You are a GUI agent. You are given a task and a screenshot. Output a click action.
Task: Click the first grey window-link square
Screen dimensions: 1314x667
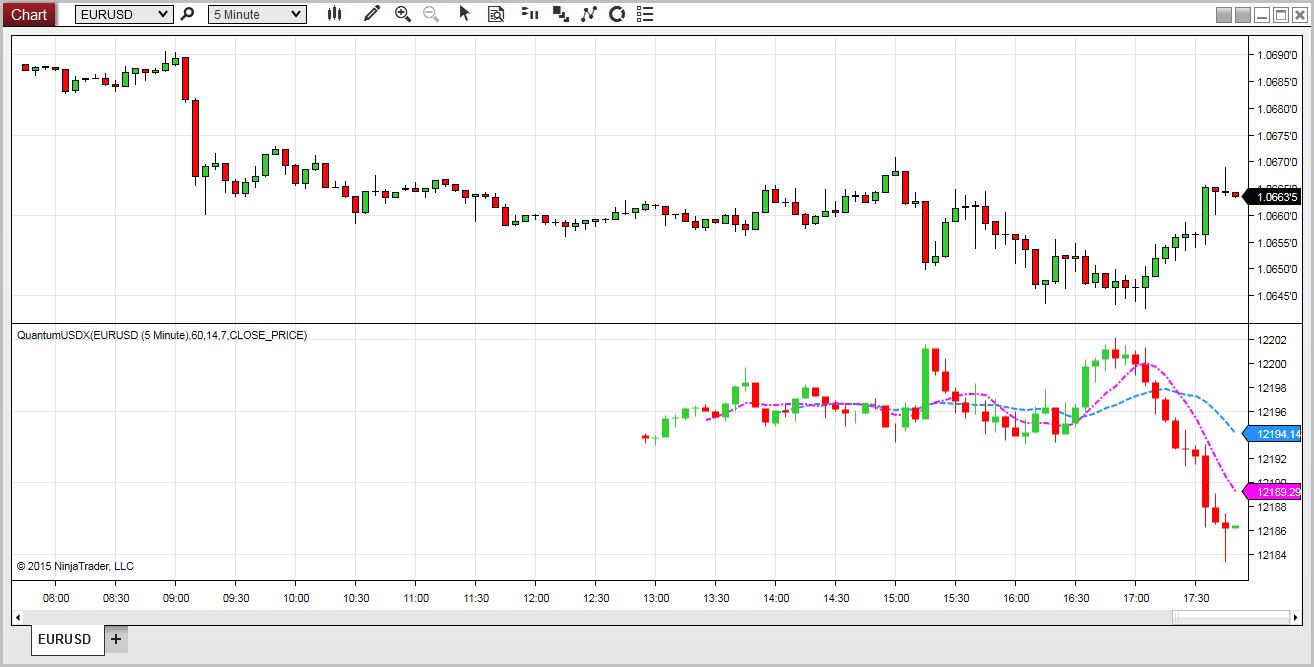click(x=1223, y=15)
